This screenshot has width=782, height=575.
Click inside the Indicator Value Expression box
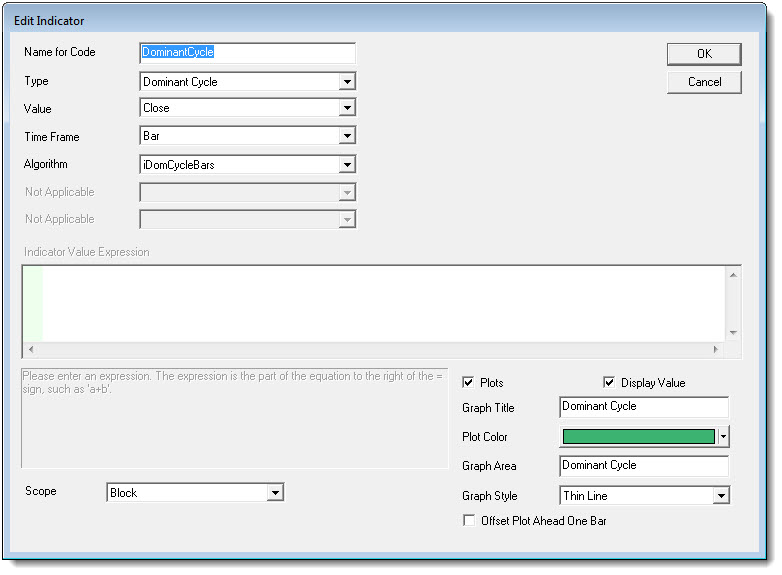tap(380, 303)
